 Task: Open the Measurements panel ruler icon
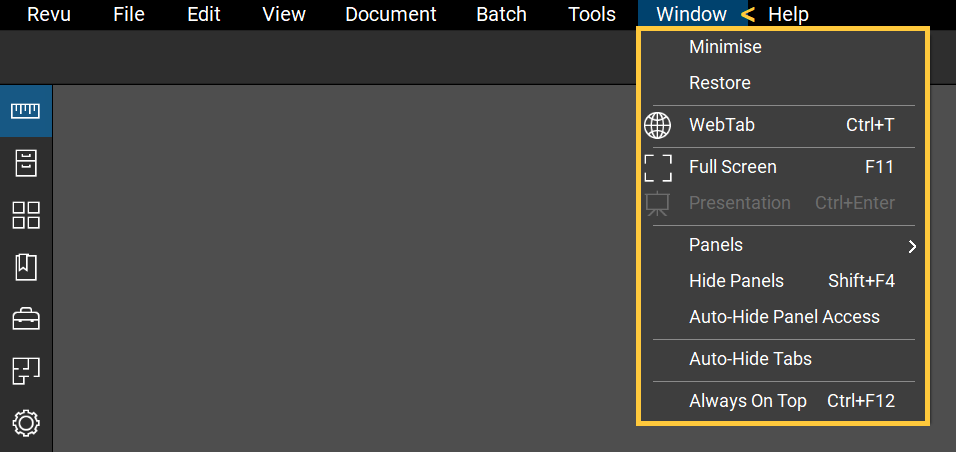(x=25, y=110)
